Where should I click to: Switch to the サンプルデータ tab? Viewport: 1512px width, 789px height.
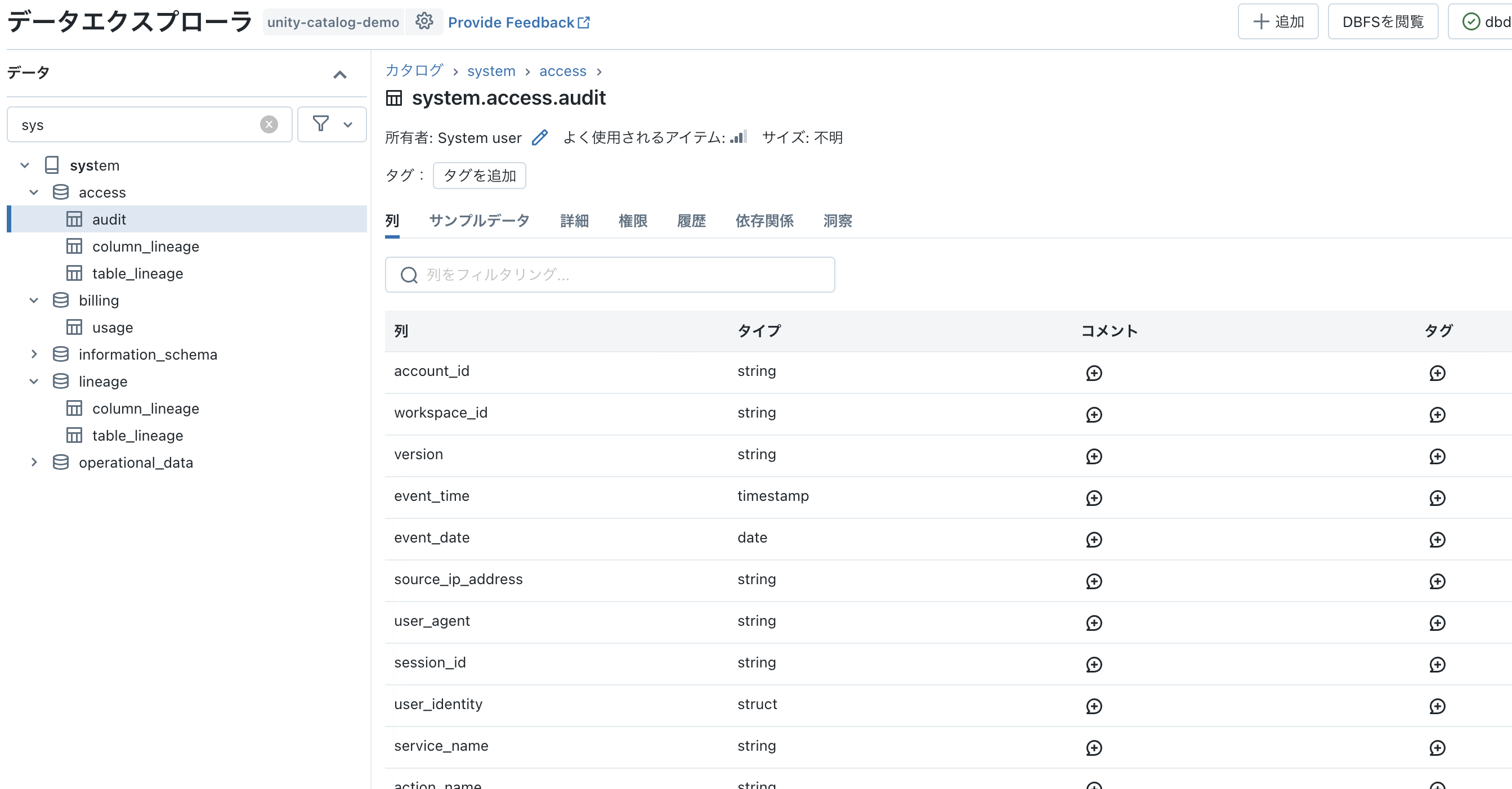click(479, 221)
